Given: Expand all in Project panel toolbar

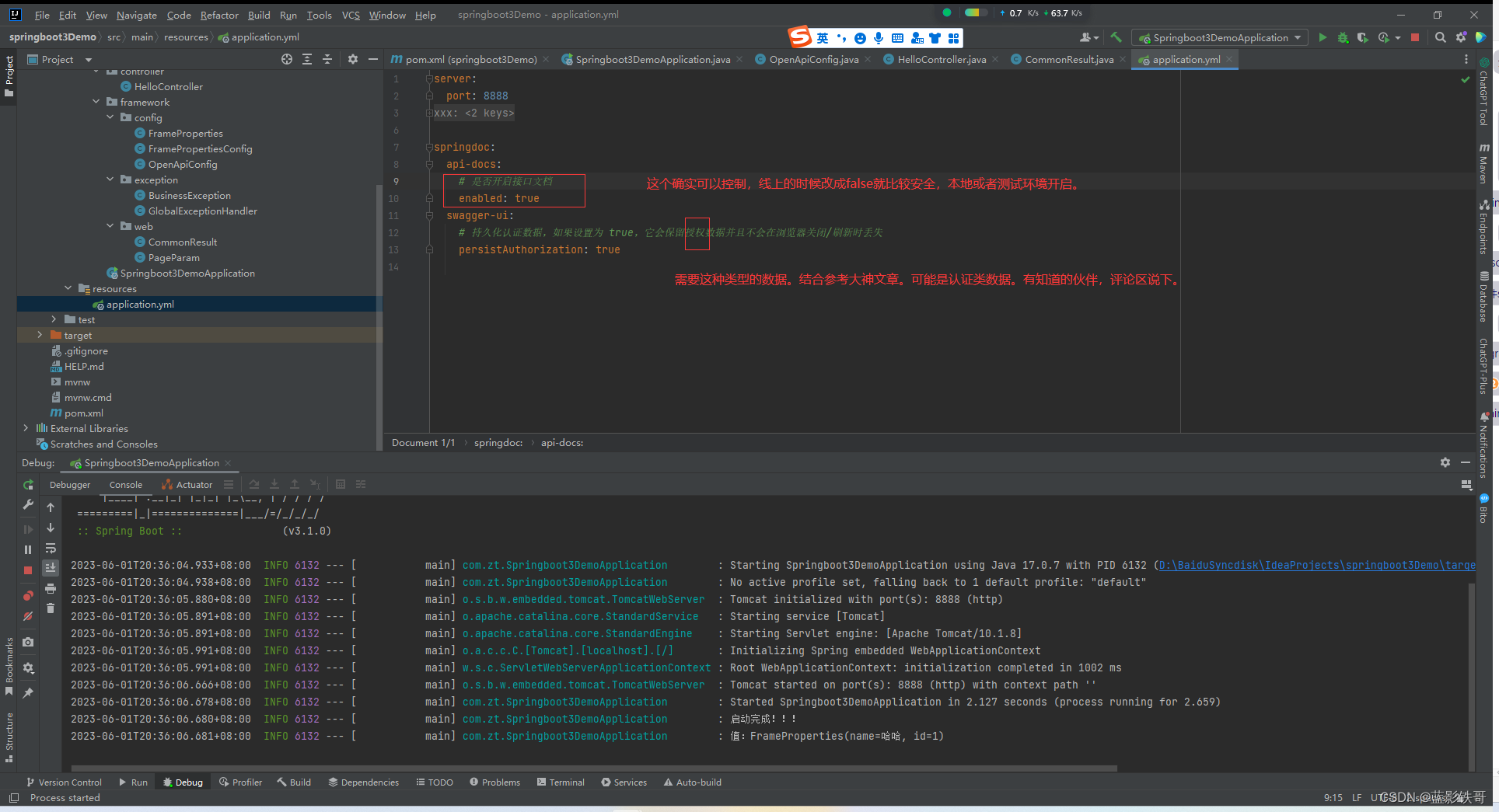Looking at the screenshot, I should point(307,59).
